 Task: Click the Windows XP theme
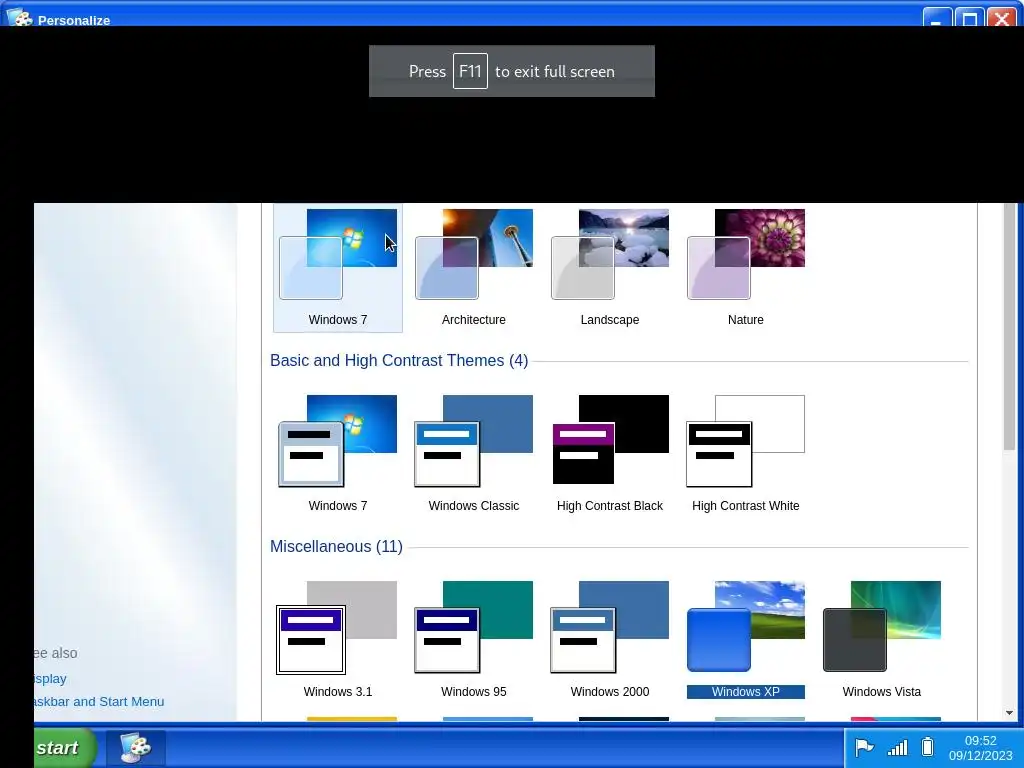click(x=746, y=640)
